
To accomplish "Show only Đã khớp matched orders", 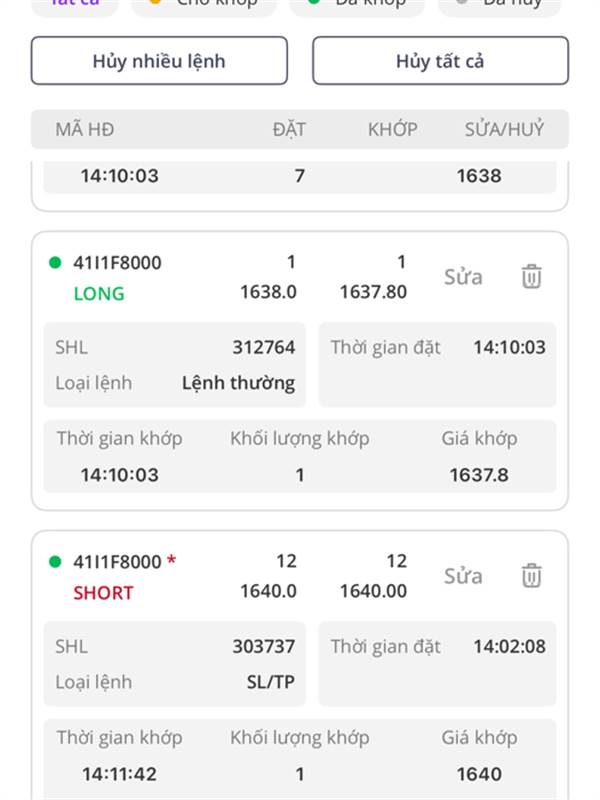I will point(357,4).
